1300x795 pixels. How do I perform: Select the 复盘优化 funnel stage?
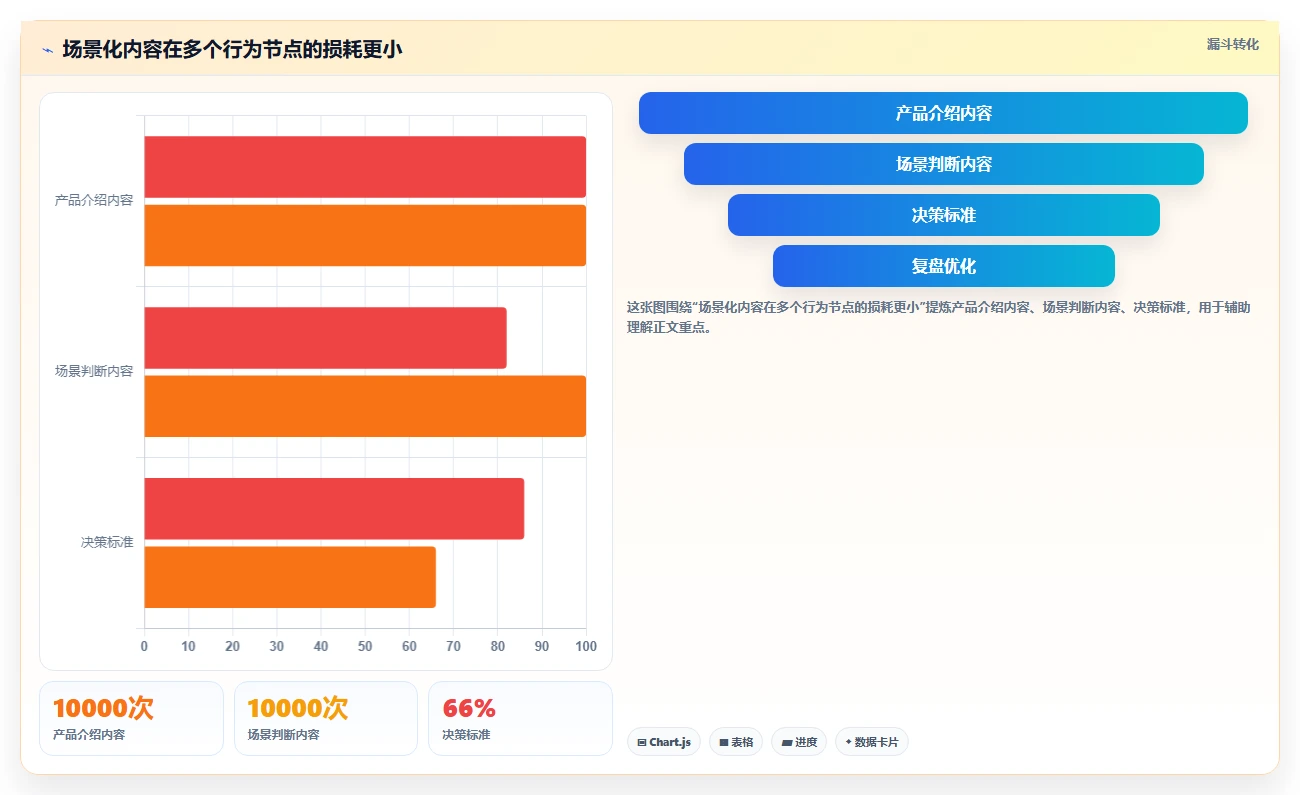point(943,266)
